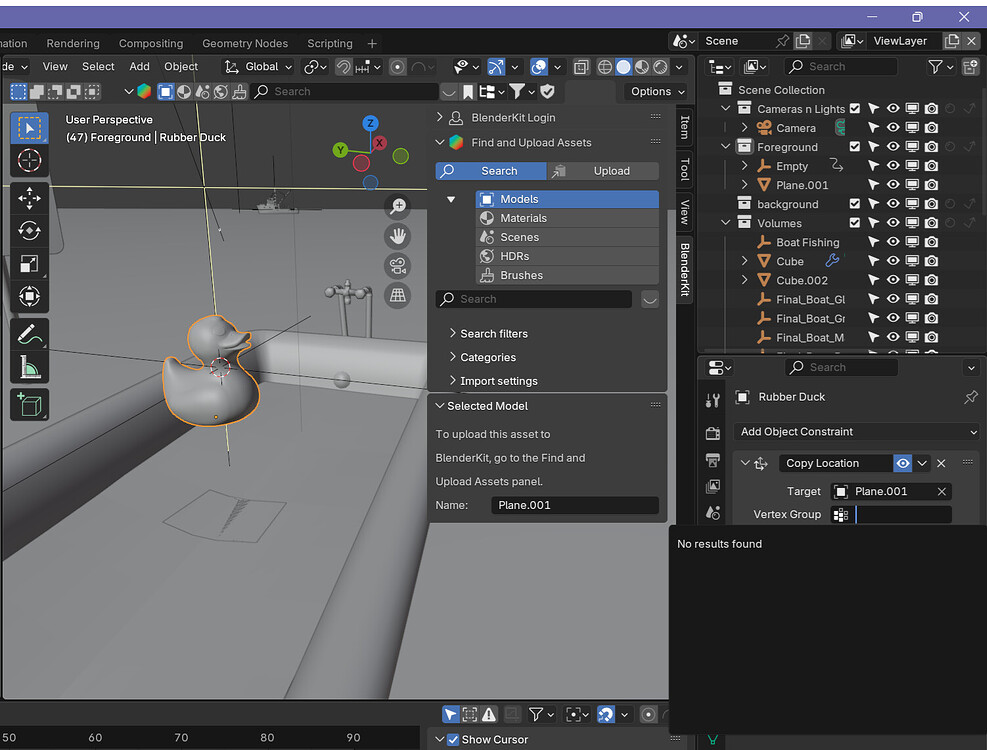Switch to rendered viewport shading
This screenshot has height=750, width=987.
point(660,67)
